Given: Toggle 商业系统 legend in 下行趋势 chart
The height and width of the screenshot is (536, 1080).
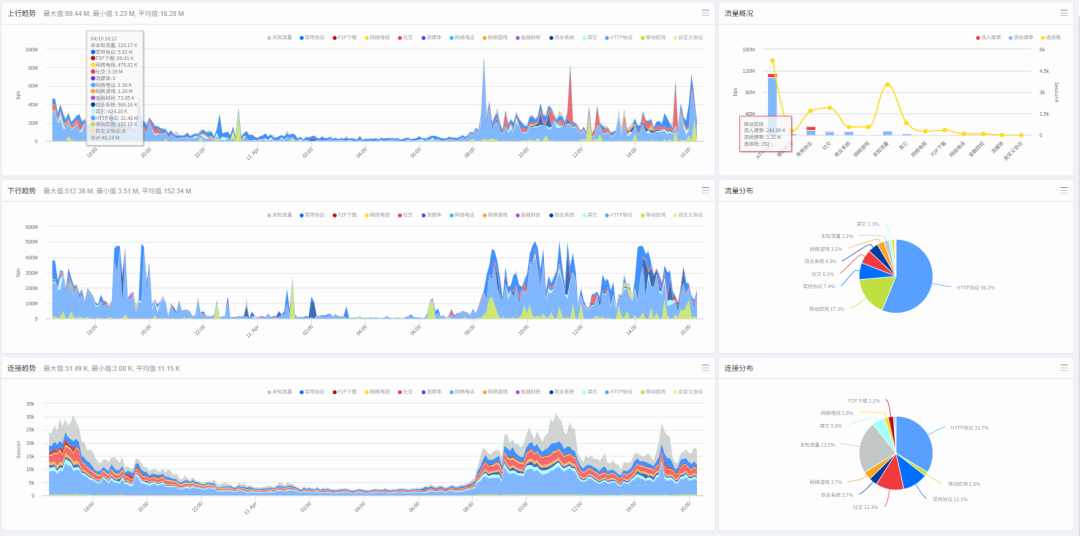Looking at the screenshot, I should pyautogui.click(x=561, y=215).
